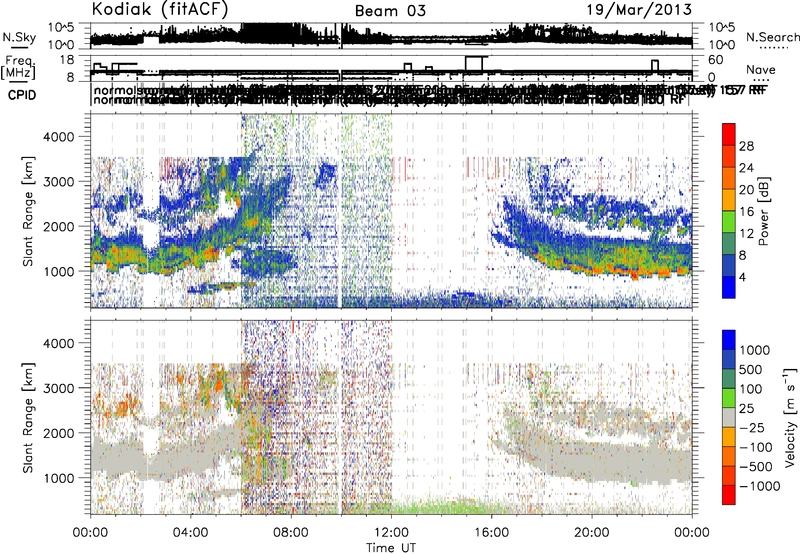Click the '-1000' label on velocity colorbar
This screenshot has width=800, height=554.
760,486
